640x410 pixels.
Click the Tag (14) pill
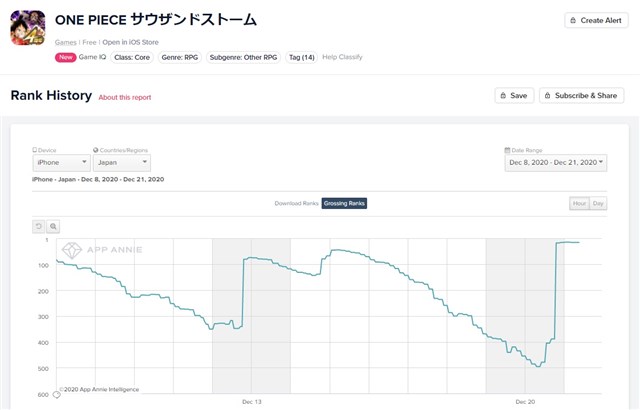pyautogui.click(x=300, y=57)
